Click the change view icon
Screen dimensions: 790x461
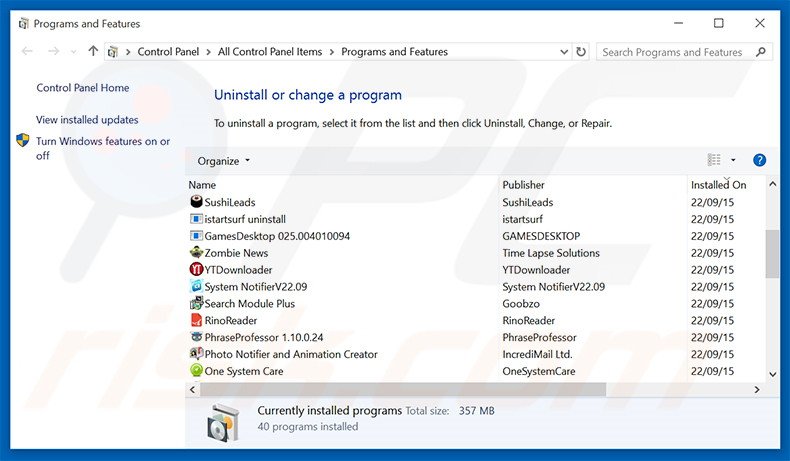(x=714, y=160)
